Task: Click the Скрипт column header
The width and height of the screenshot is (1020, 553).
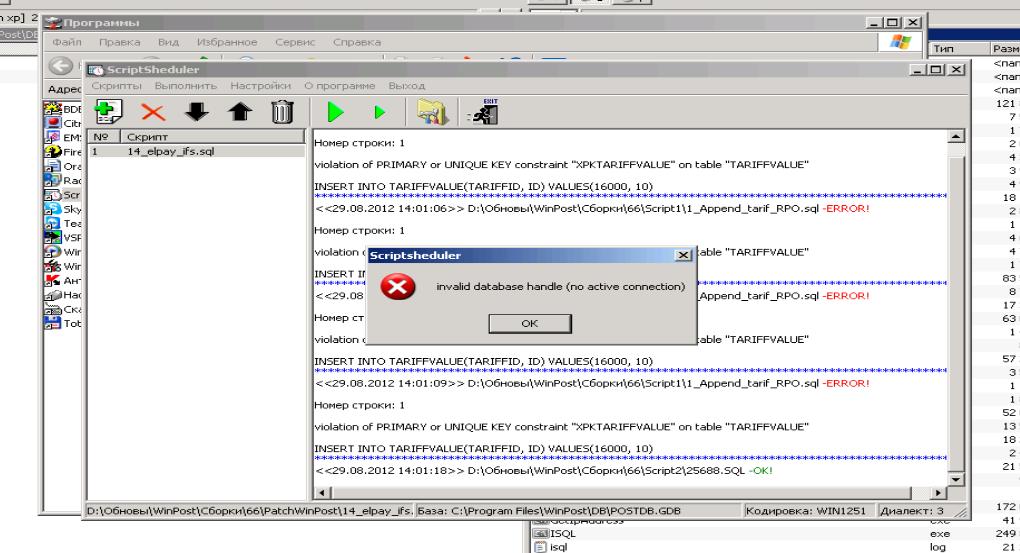Action: pos(213,137)
